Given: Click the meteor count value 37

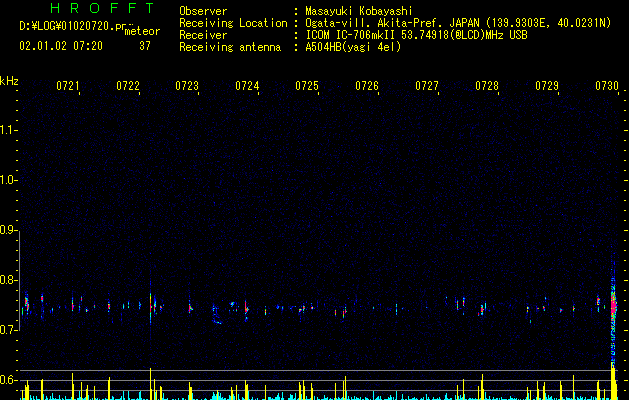Looking at the screenshot, I should point(145,46).
